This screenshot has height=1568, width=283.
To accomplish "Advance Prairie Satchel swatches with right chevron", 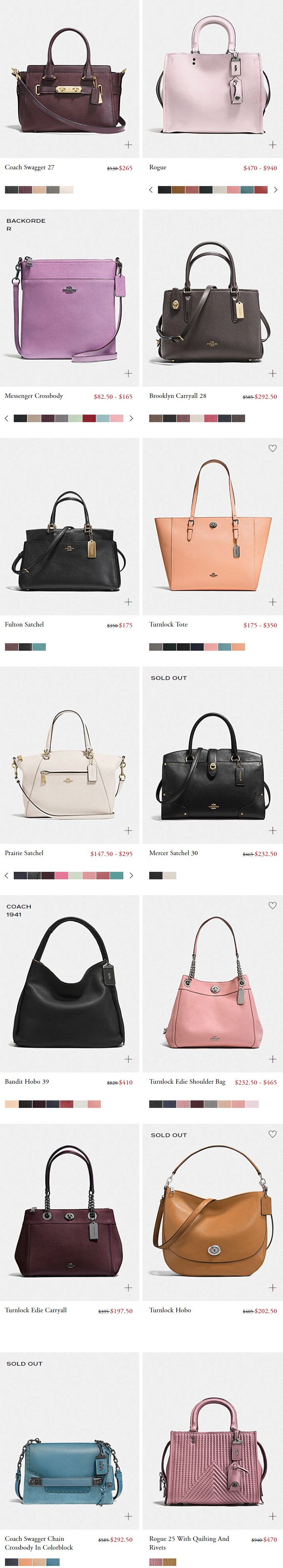I will [131, 875].
